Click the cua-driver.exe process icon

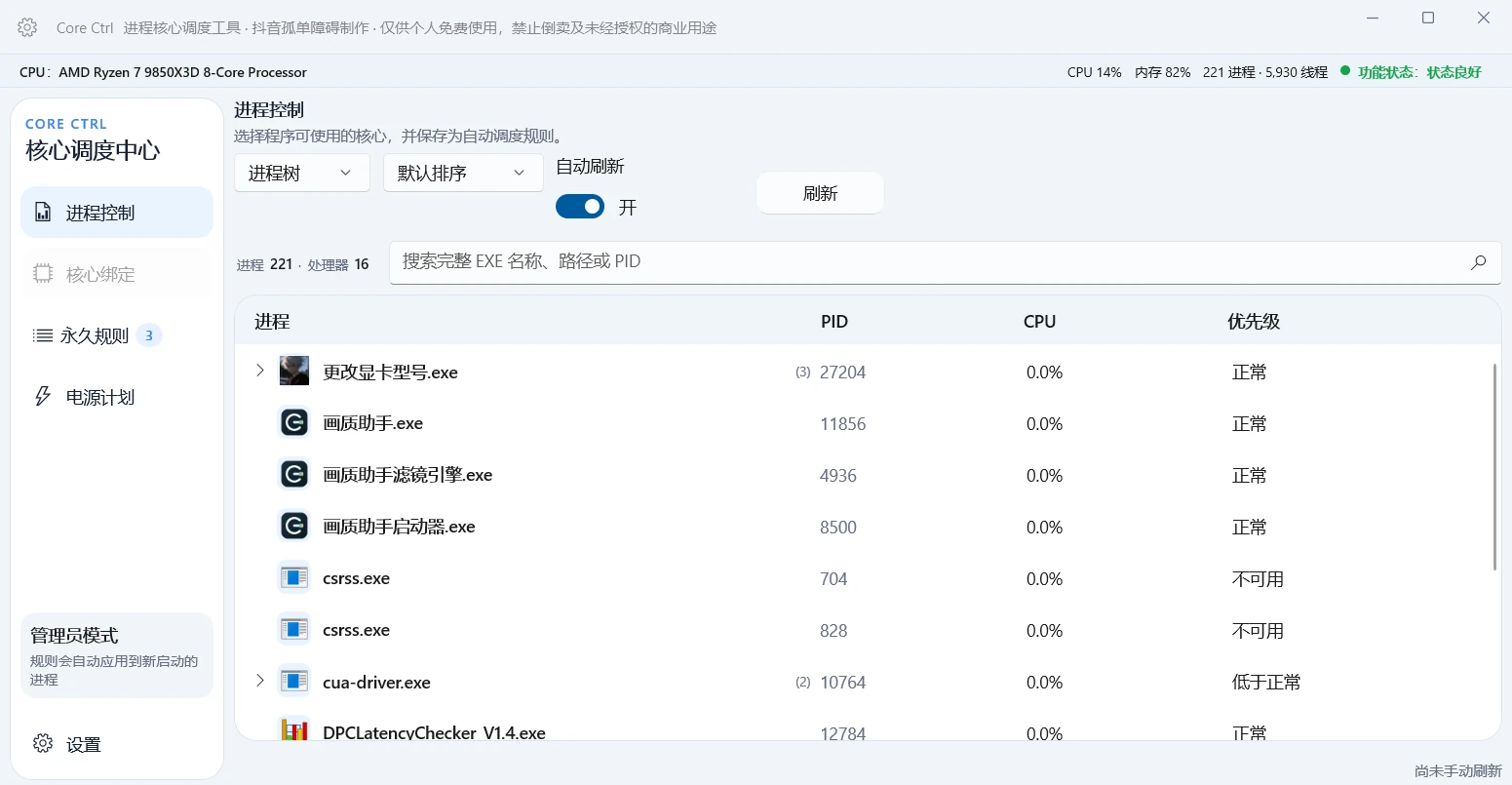[x=294, y=682]
